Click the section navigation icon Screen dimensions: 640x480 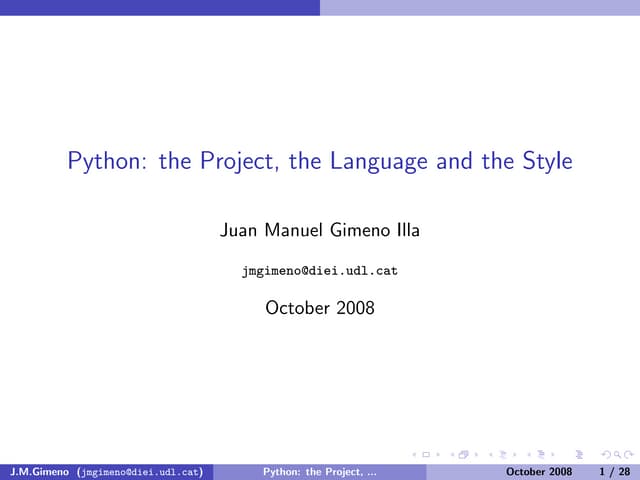coord(538,456)
